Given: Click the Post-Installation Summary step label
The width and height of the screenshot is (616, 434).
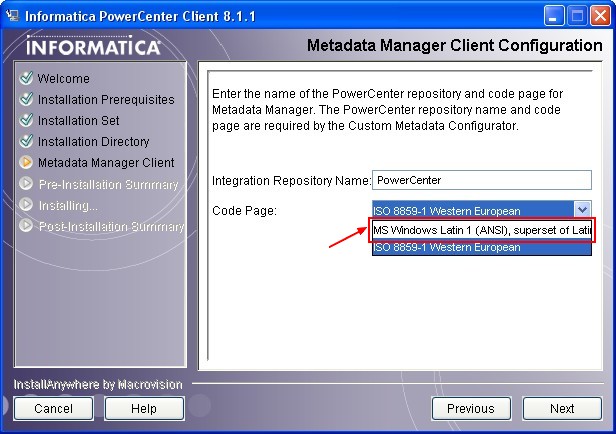Looking at the screenshot, I should pyautogui.click(x=111, y=227).
